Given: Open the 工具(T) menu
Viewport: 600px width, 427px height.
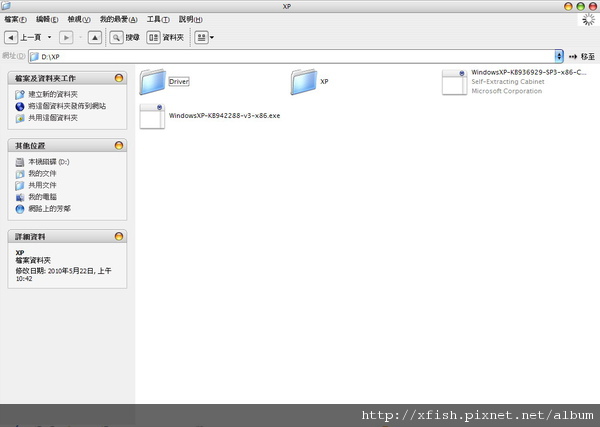Looking at the screenshot, I should tap(158, 19).
